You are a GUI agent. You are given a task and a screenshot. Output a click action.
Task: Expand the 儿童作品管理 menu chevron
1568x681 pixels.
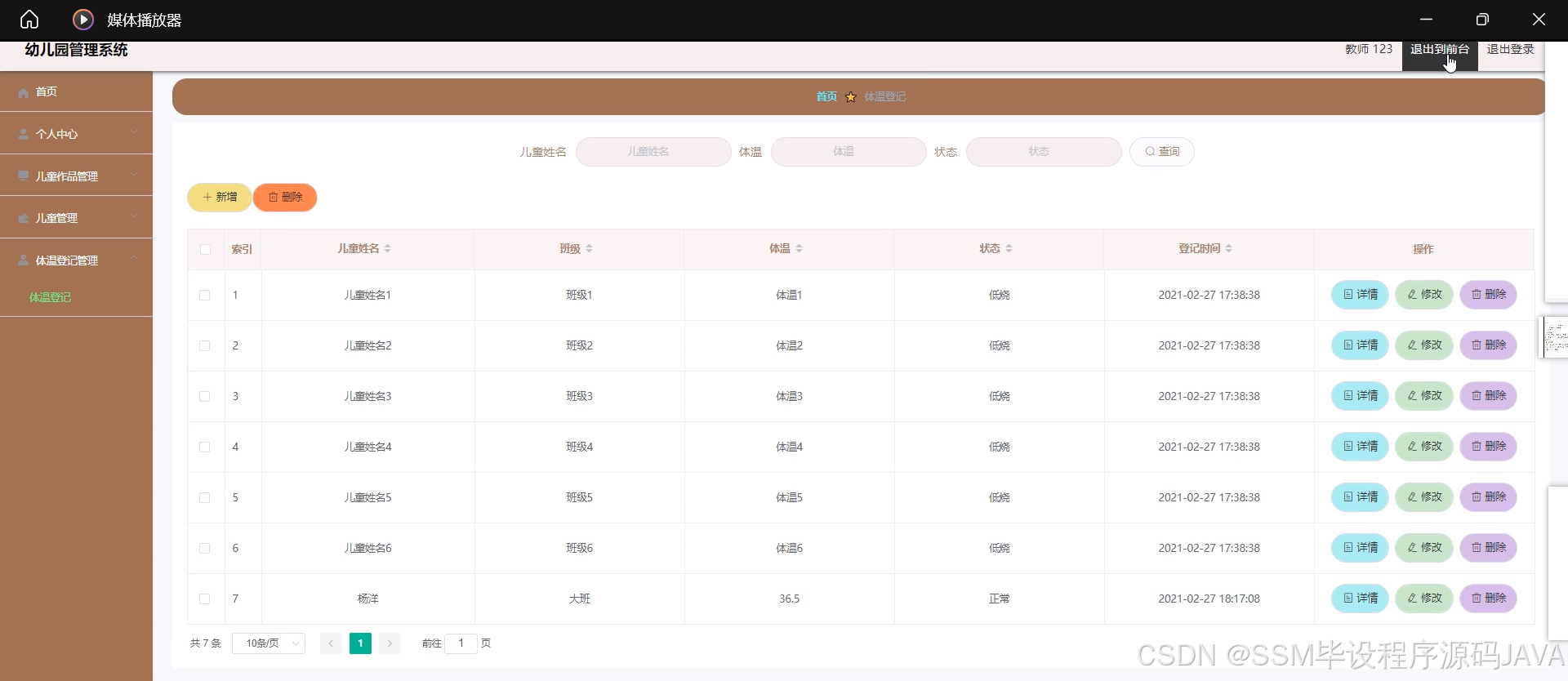click(134, 175)
